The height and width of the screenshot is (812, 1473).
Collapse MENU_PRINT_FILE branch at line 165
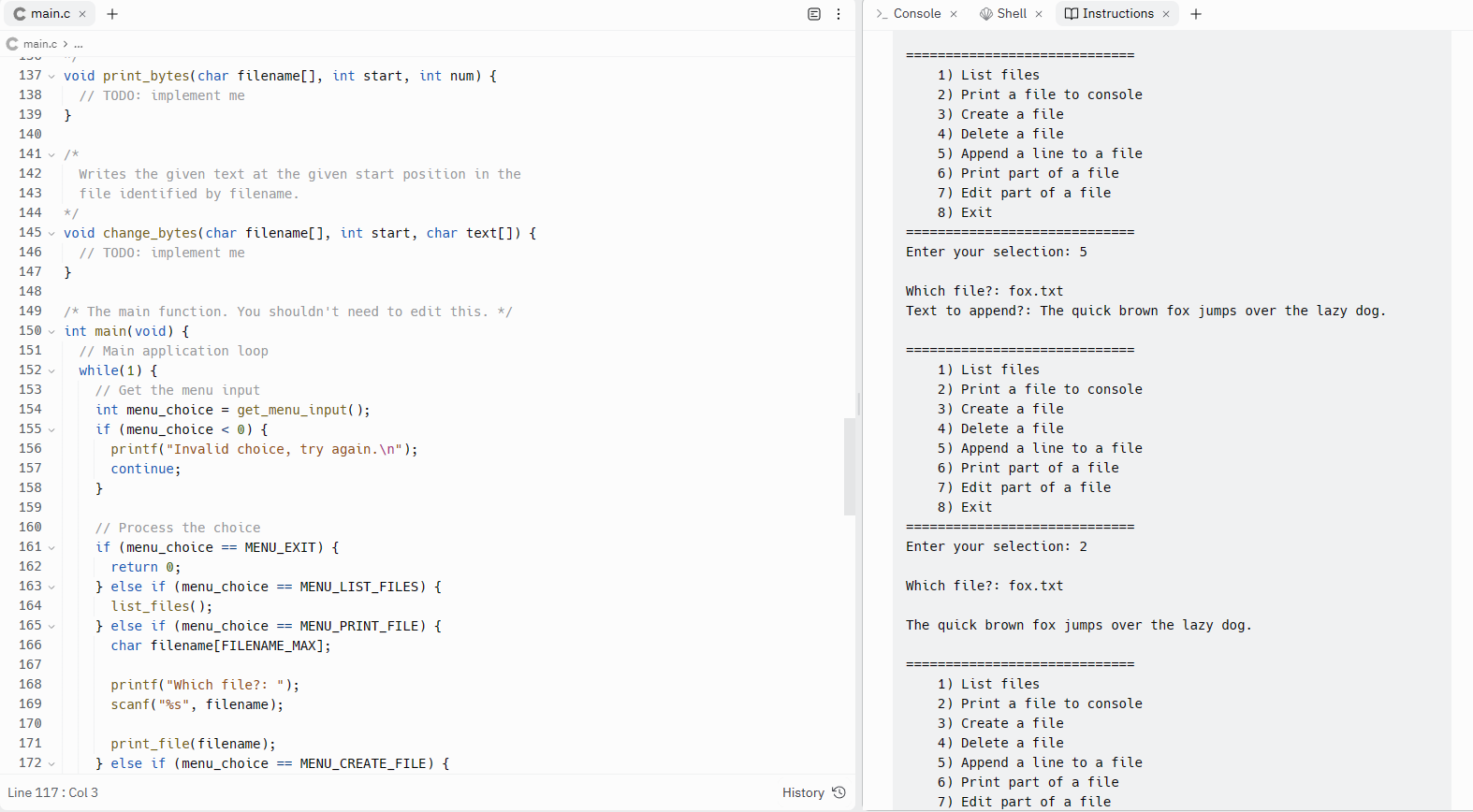pos(51,626)
